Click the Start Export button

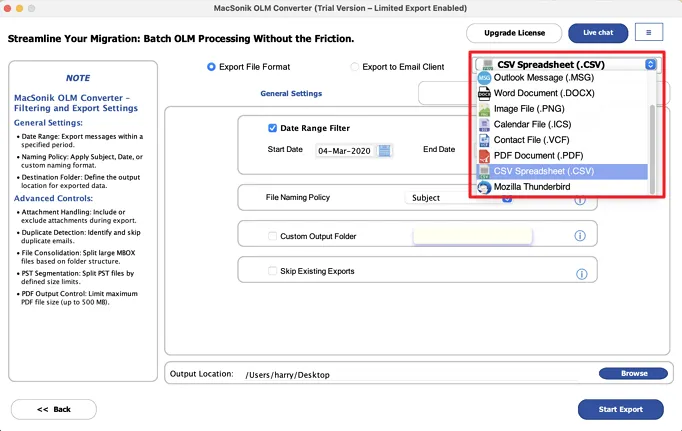point(621,409)
